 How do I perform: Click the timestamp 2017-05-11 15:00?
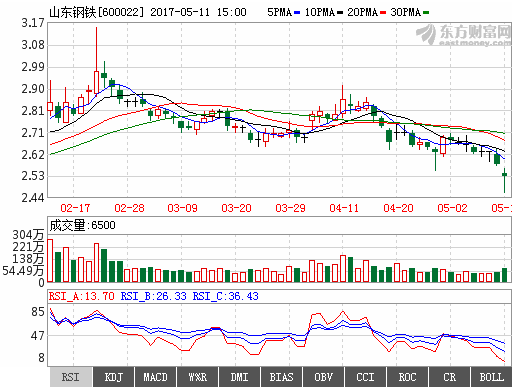tap(198, 12)
